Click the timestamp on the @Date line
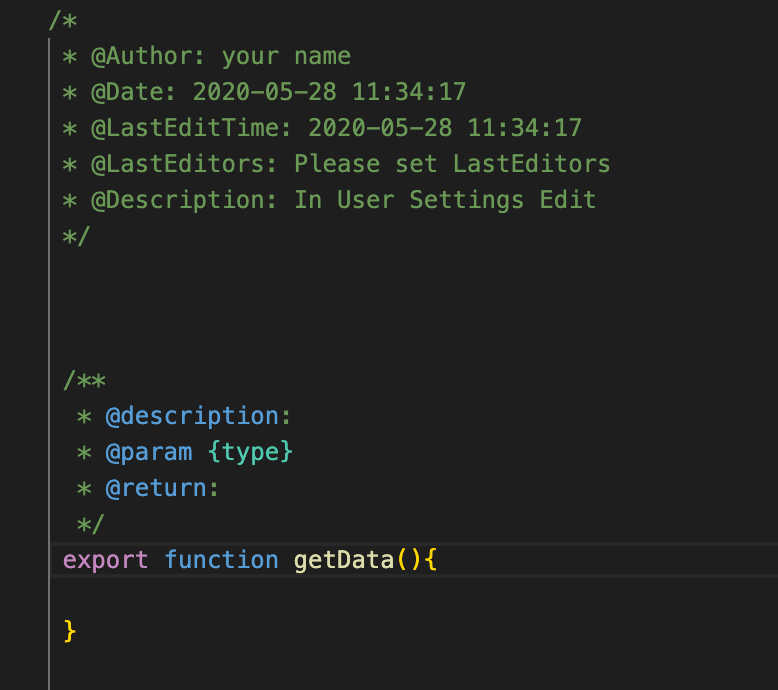 (x=329, y=92)
